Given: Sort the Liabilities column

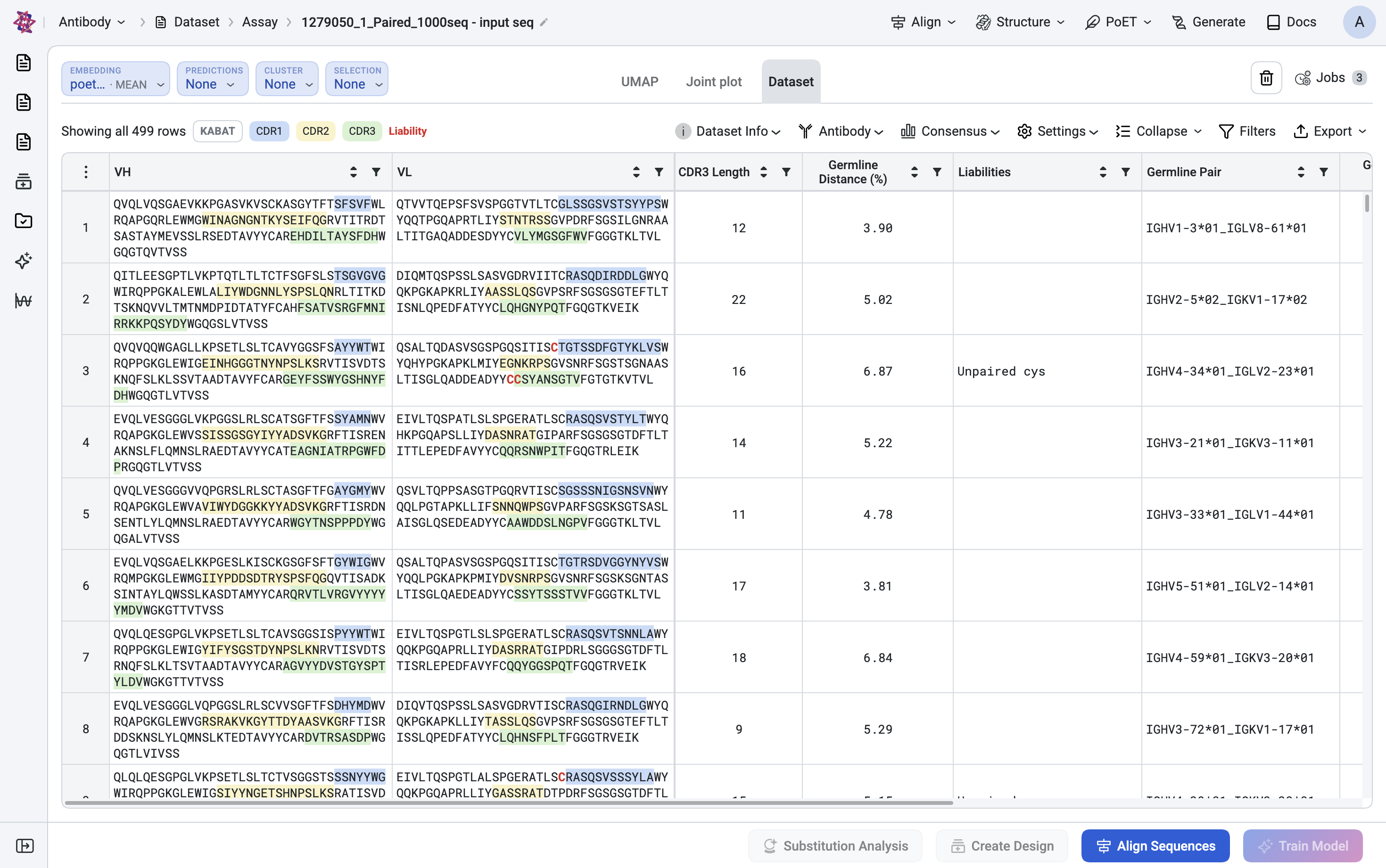Looking at the screenshot, I should click(x=1103, y=172).
